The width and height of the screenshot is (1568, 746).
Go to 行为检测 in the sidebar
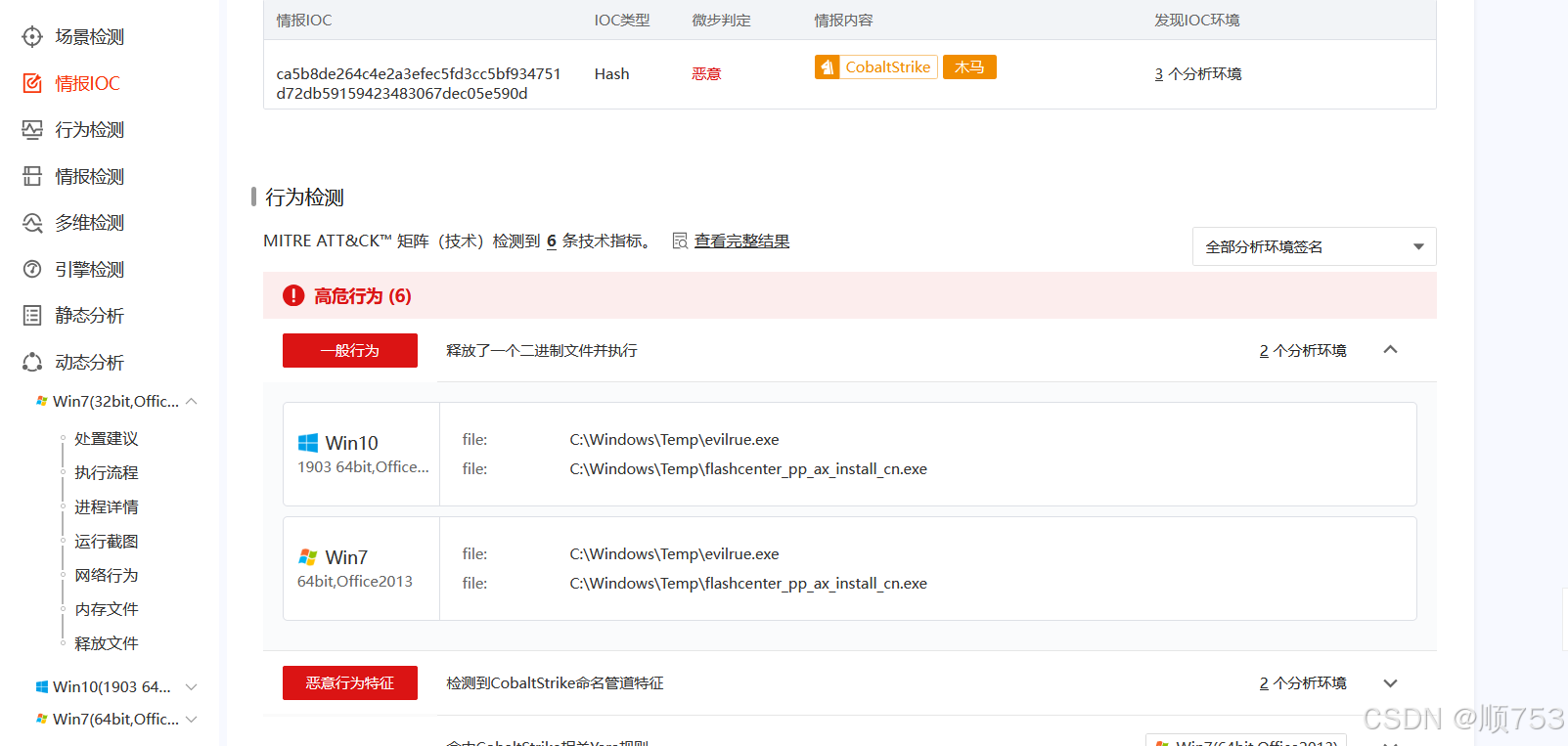[89, 130]
